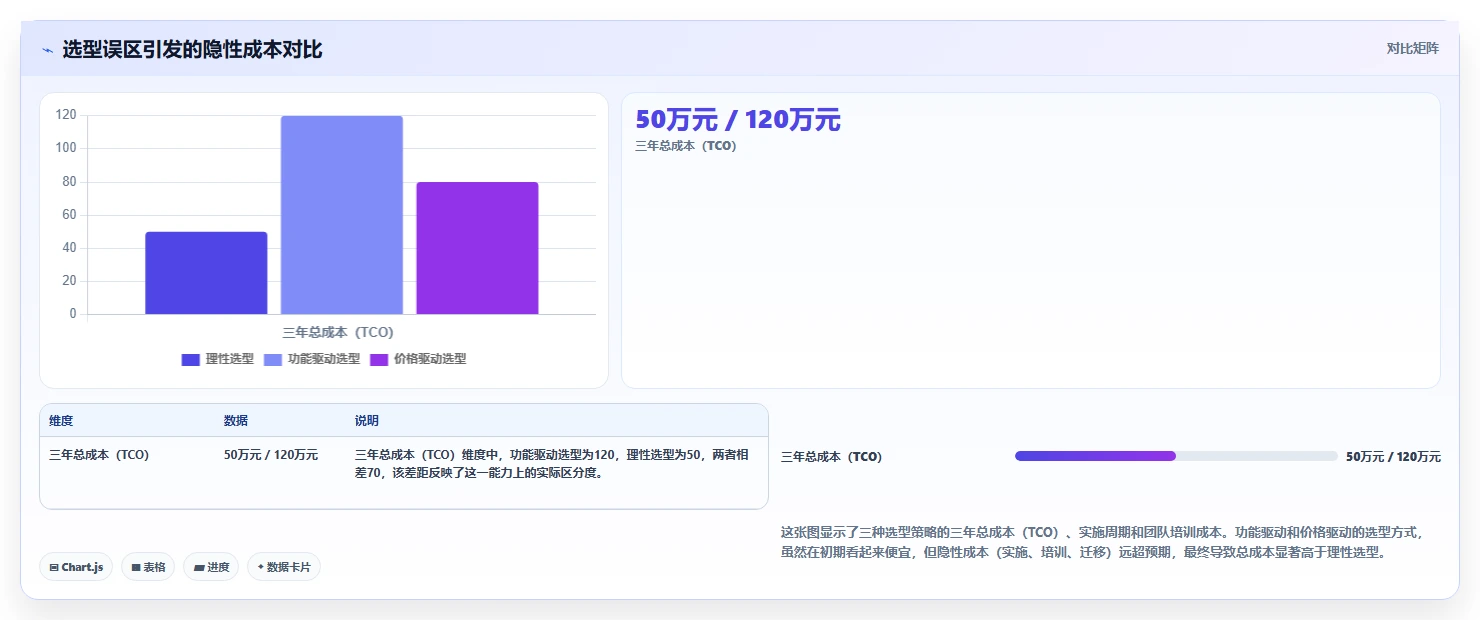Click the table cell 50万元 / 120万元
This screenshot has height=620, width=1480.
coord(271,455)
